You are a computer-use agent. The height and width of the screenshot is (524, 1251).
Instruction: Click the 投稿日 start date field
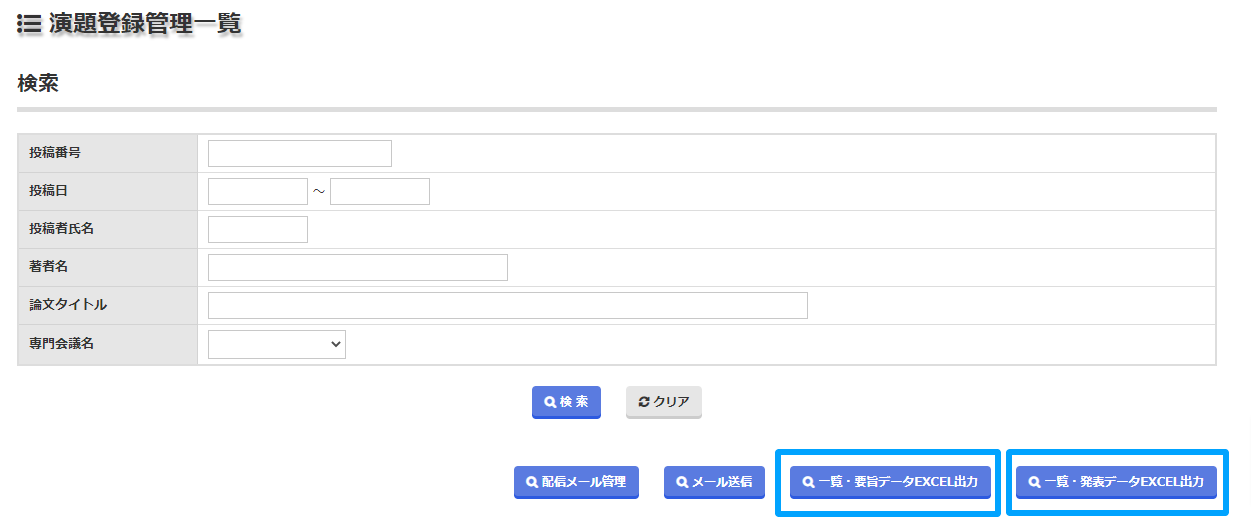258,191
